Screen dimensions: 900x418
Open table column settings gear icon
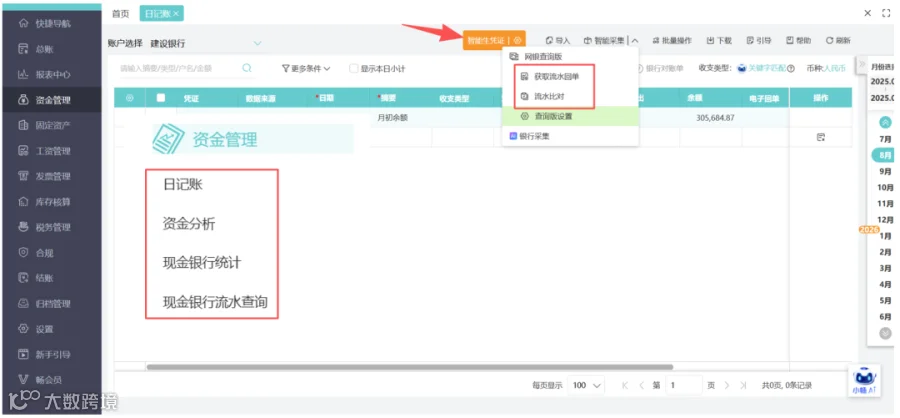click(x=129, y=98)
